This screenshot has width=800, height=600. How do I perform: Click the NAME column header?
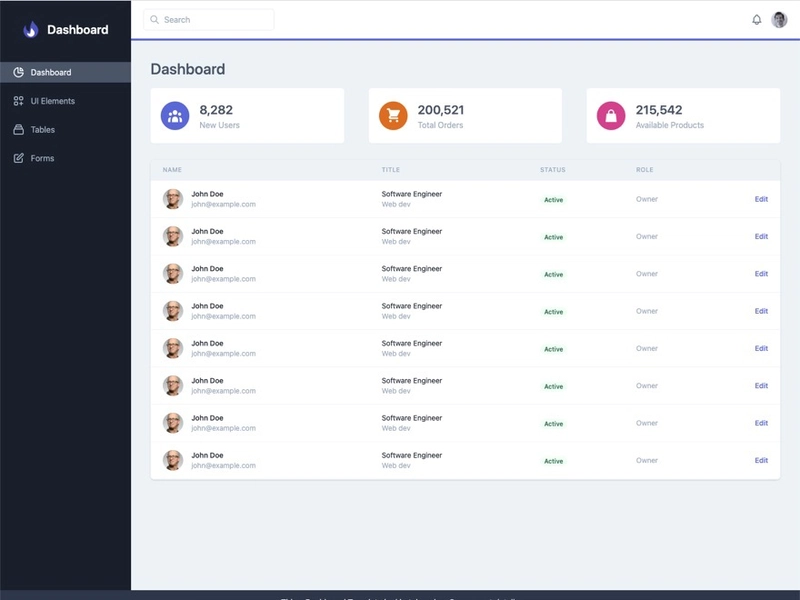(x=172, y=170)
